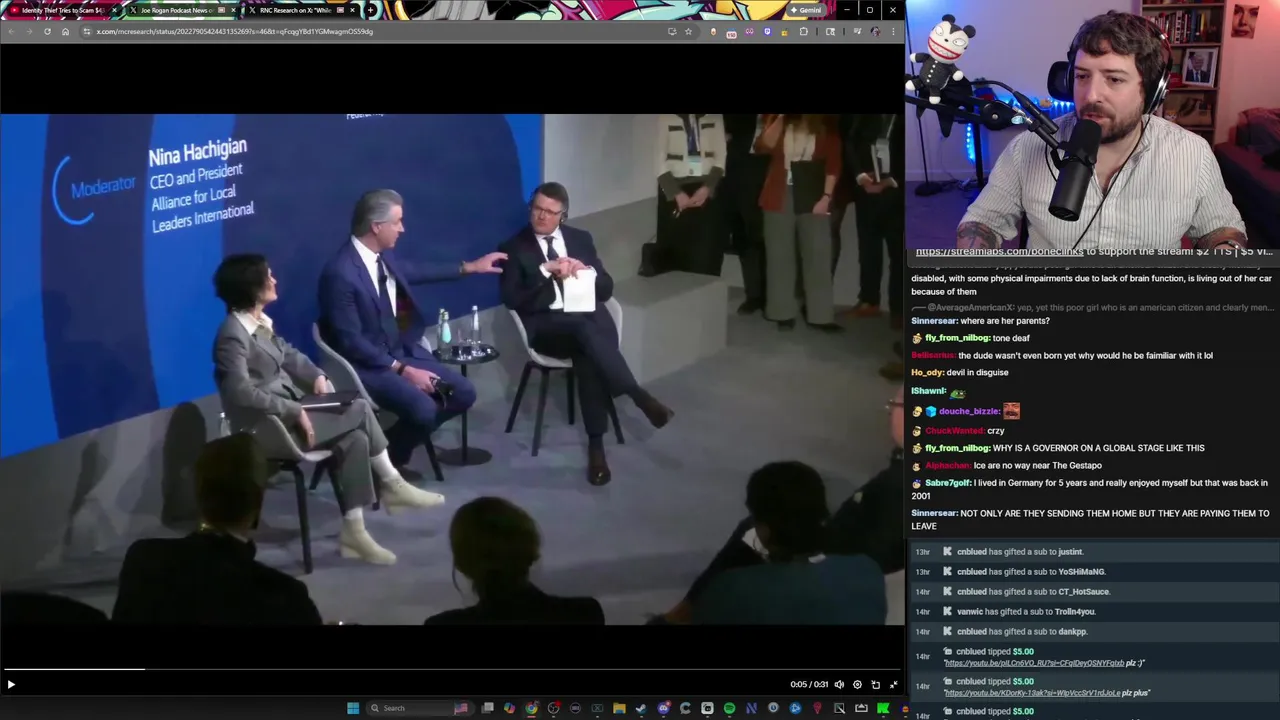This screenshot has height=720, width=1280.
Task: Open a new browser tab with plus
Action: click(370, 10)
